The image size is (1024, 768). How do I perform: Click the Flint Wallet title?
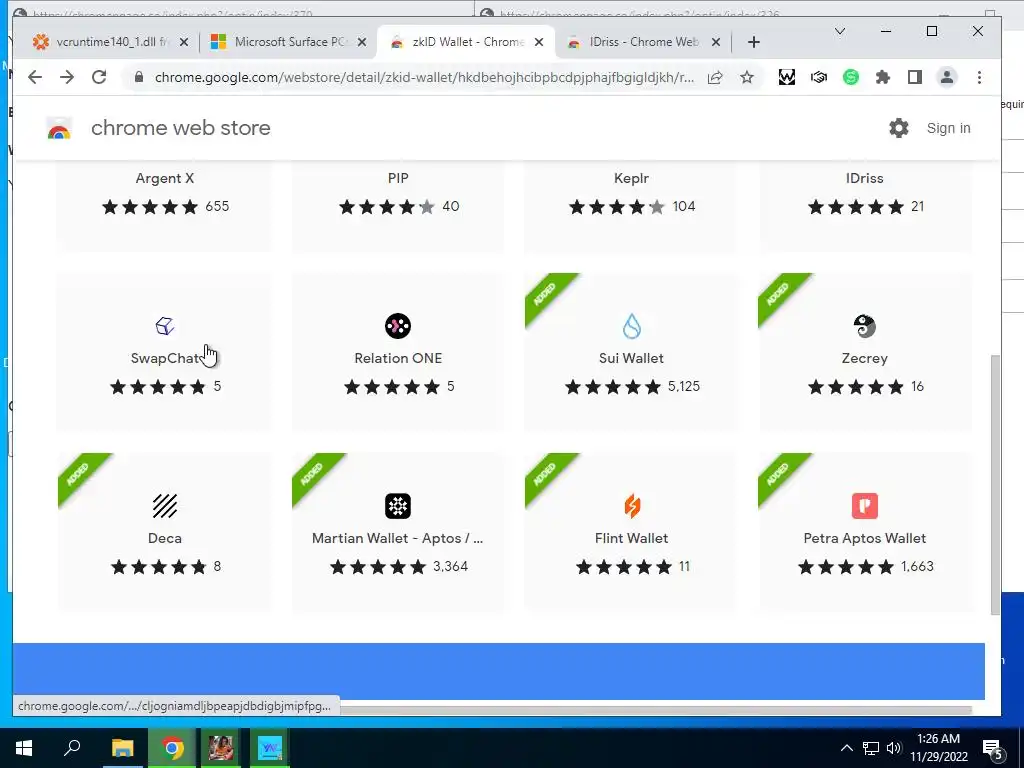[632, 538]
